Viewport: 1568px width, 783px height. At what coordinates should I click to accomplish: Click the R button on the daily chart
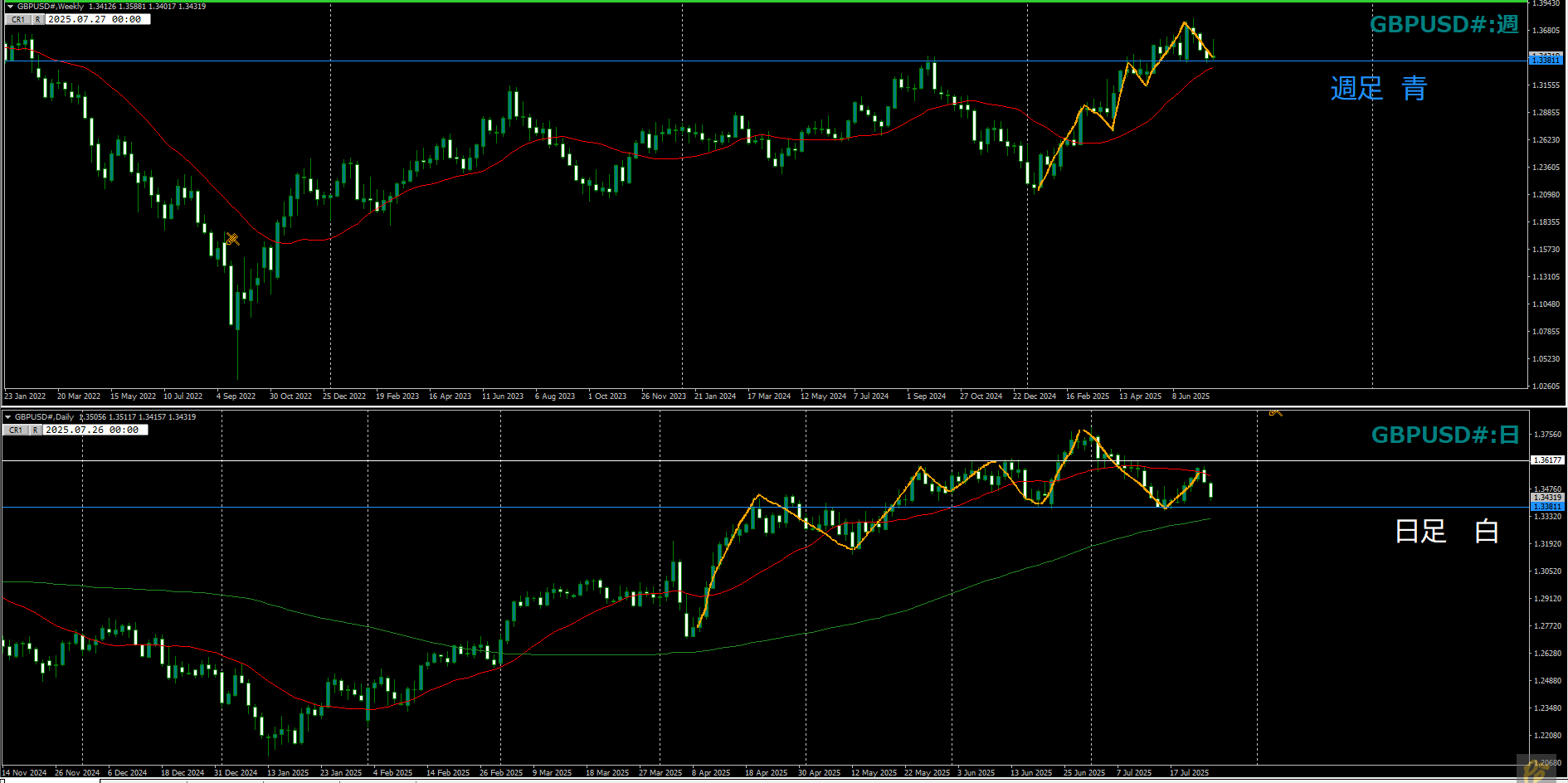click(x=36, y=430)
